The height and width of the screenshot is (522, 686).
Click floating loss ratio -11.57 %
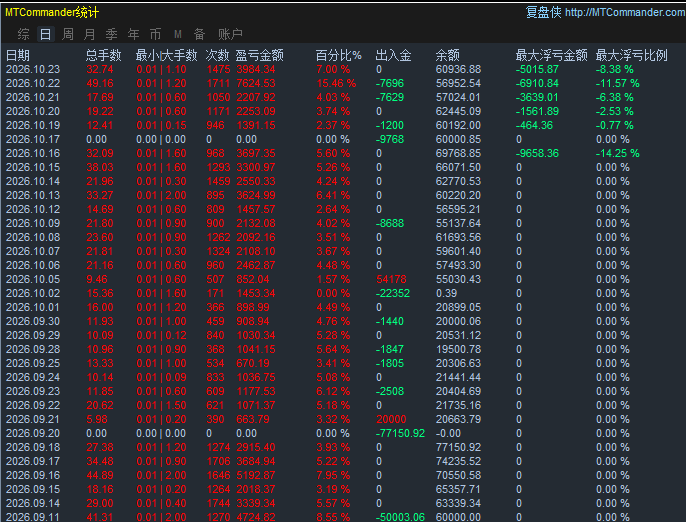[x=617, y=83]
